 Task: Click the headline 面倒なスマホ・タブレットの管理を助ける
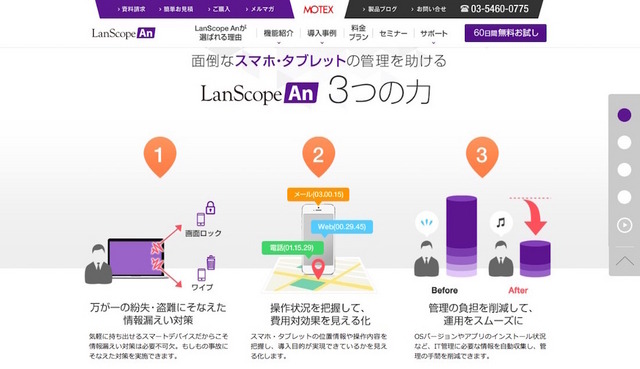point(319,61)
